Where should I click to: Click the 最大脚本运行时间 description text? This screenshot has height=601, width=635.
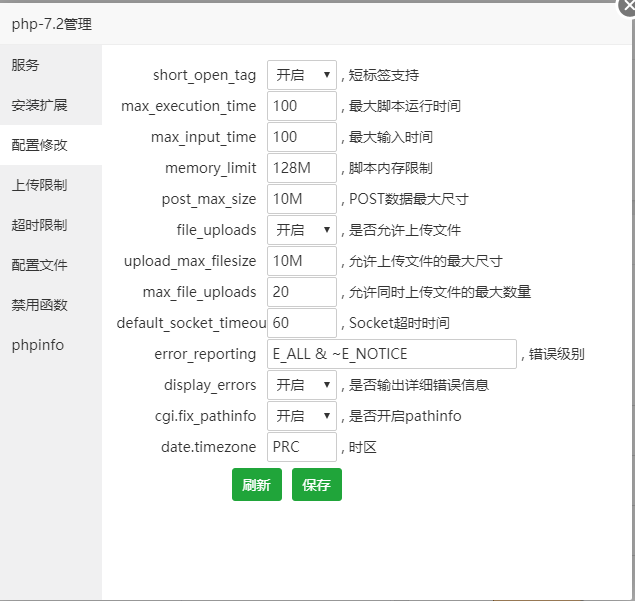tap(405, 106)
